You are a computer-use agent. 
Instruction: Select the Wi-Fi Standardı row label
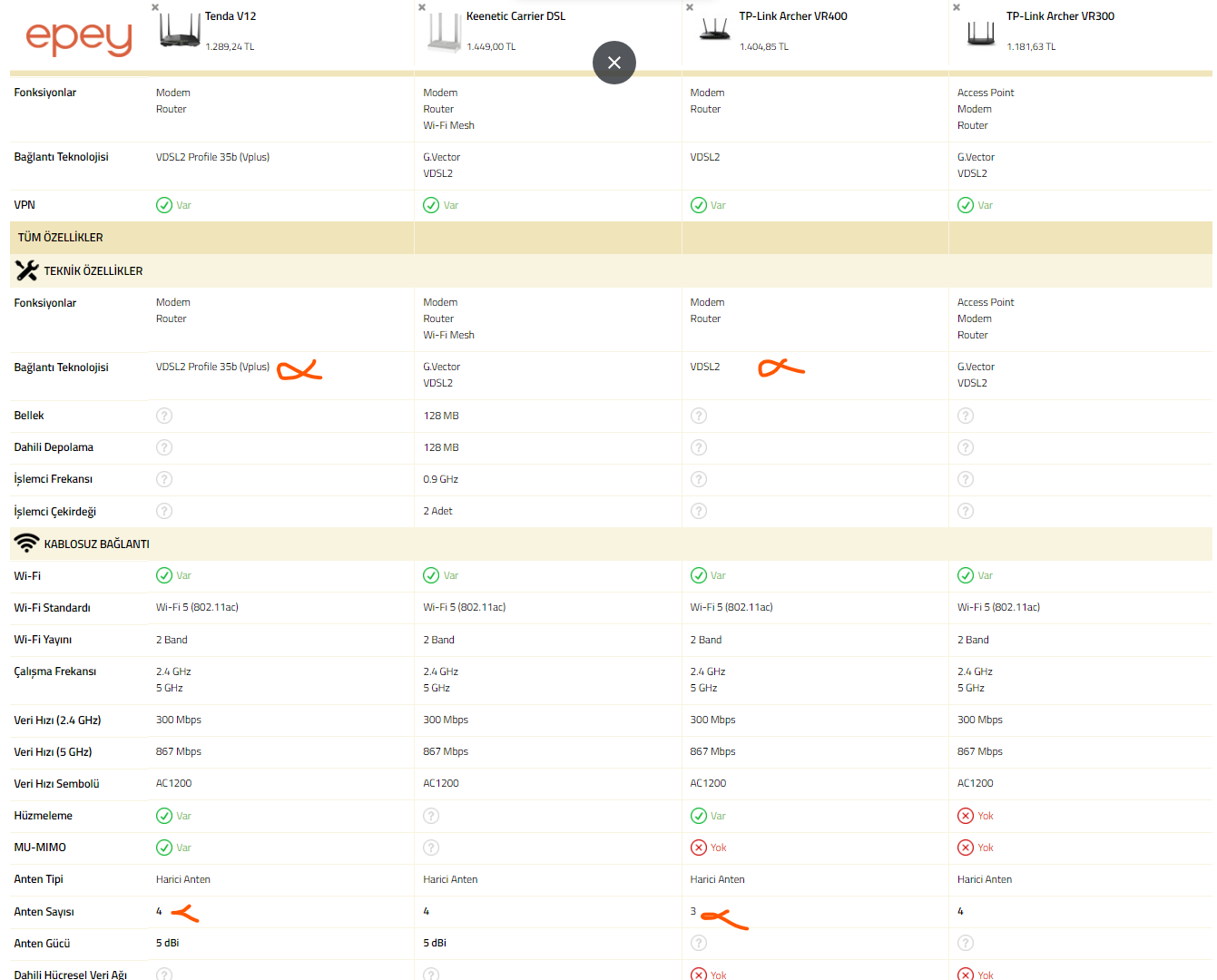[x=53, y=608]
